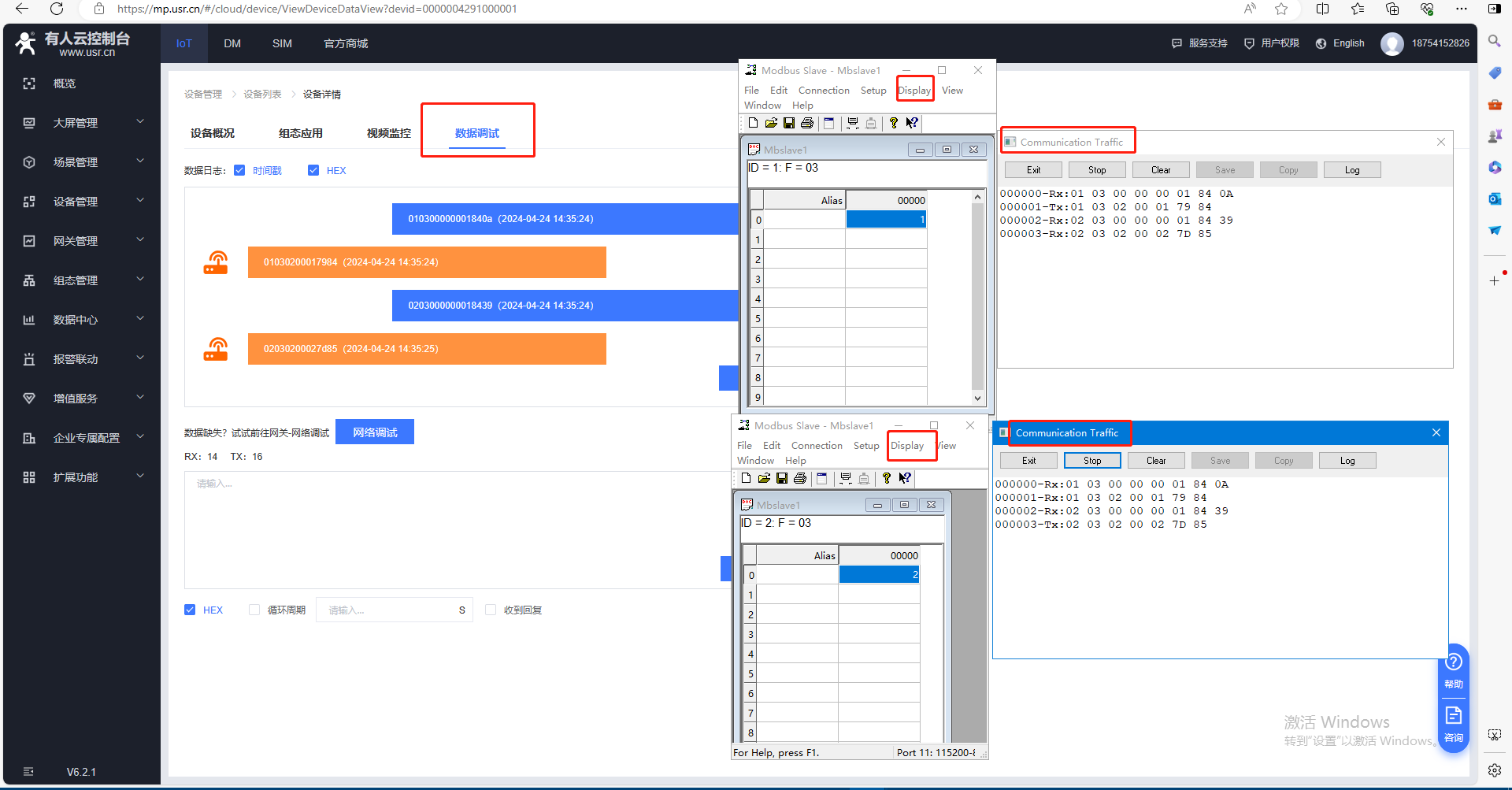Click the user avatar beside 18754152826
Screen dimensions: 1512x790
point(1392,44)
